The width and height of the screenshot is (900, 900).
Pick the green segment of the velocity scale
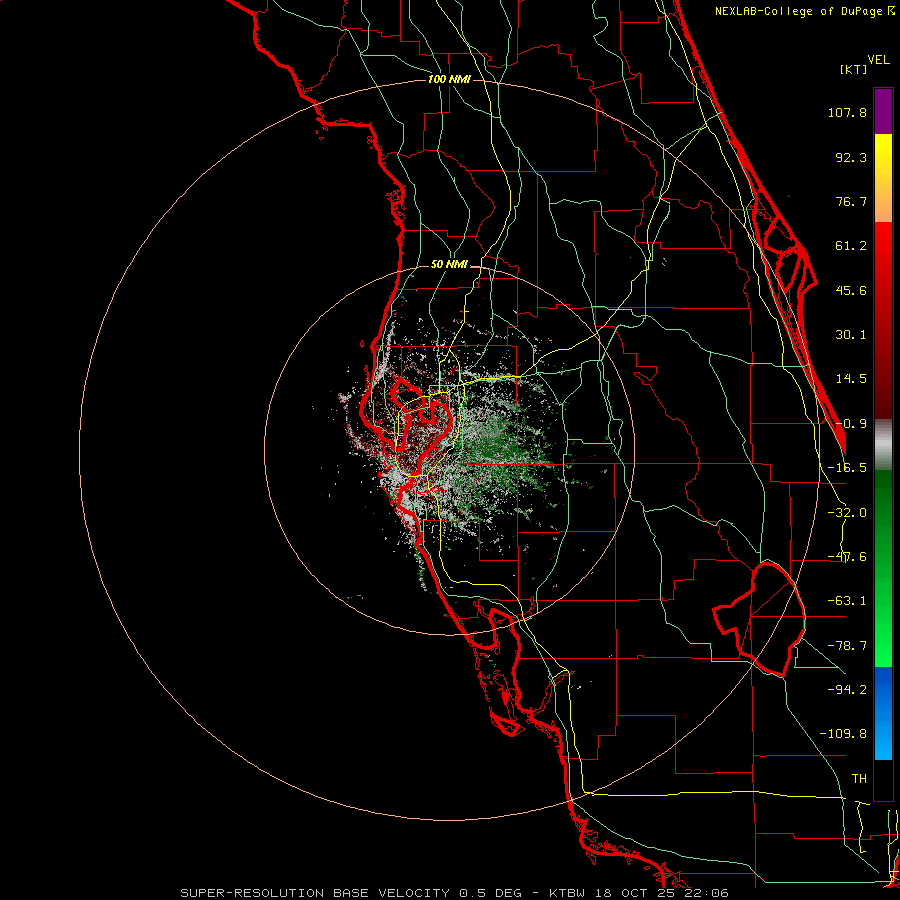883,568
